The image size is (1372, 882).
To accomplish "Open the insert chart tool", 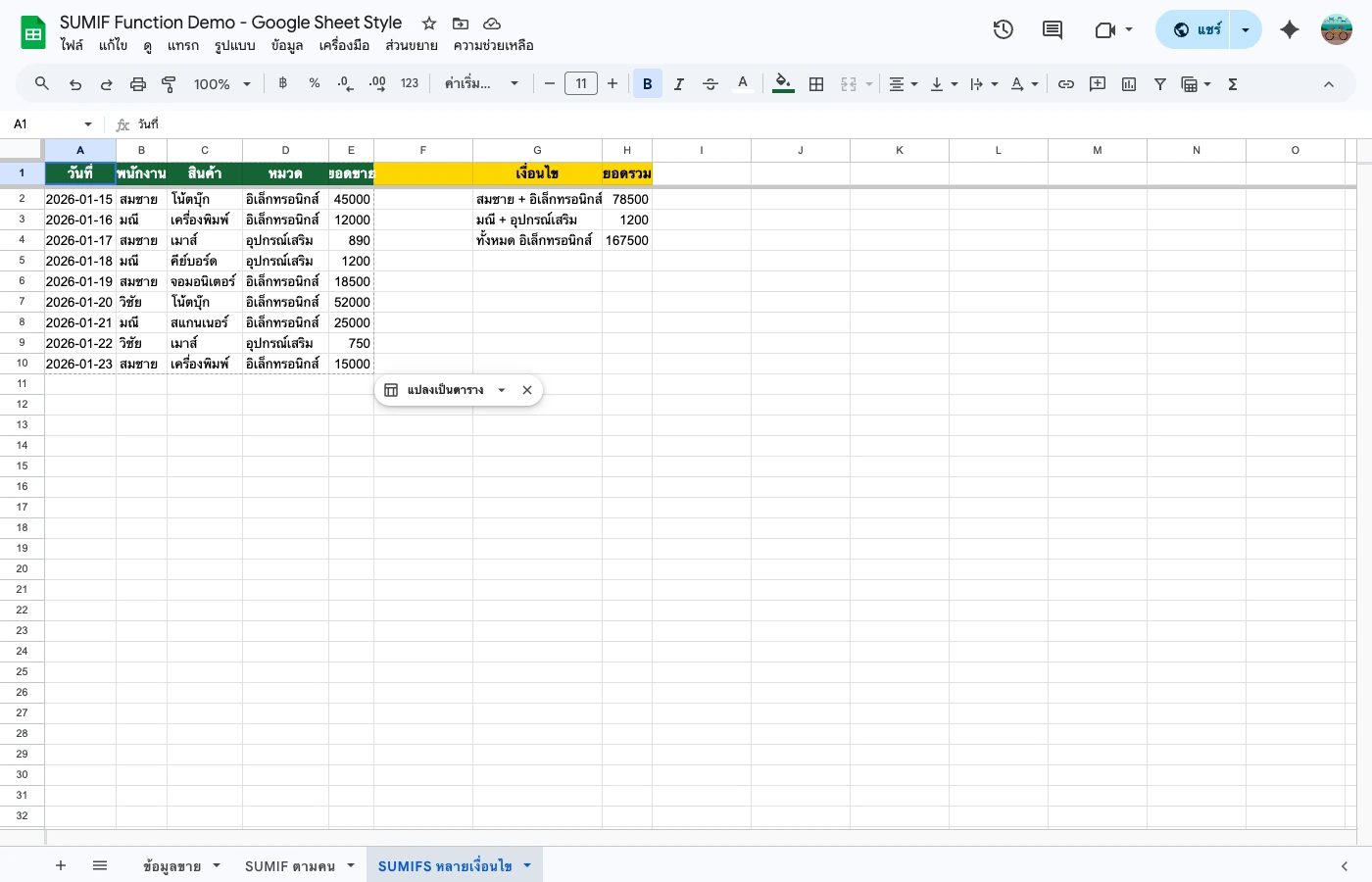I will (1128, 83).
